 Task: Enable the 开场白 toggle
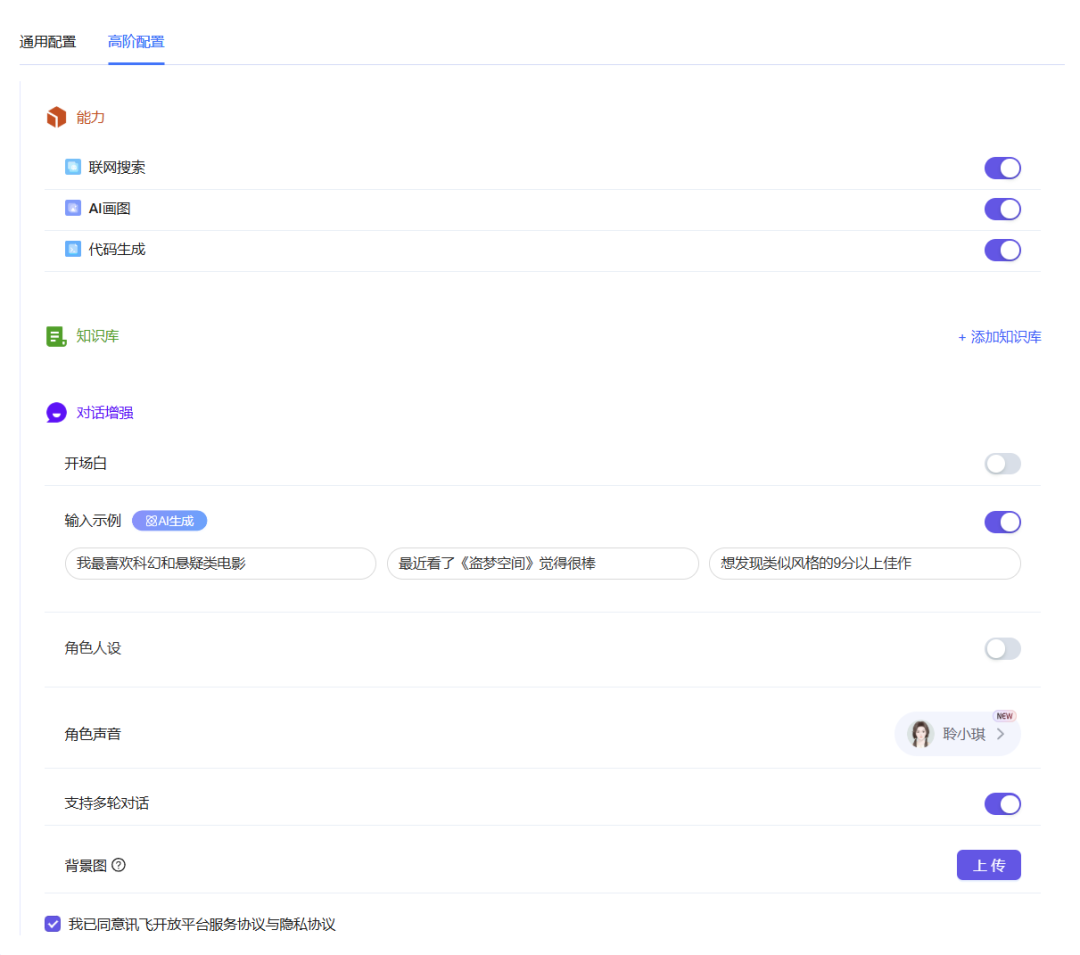click(1002, 464)
